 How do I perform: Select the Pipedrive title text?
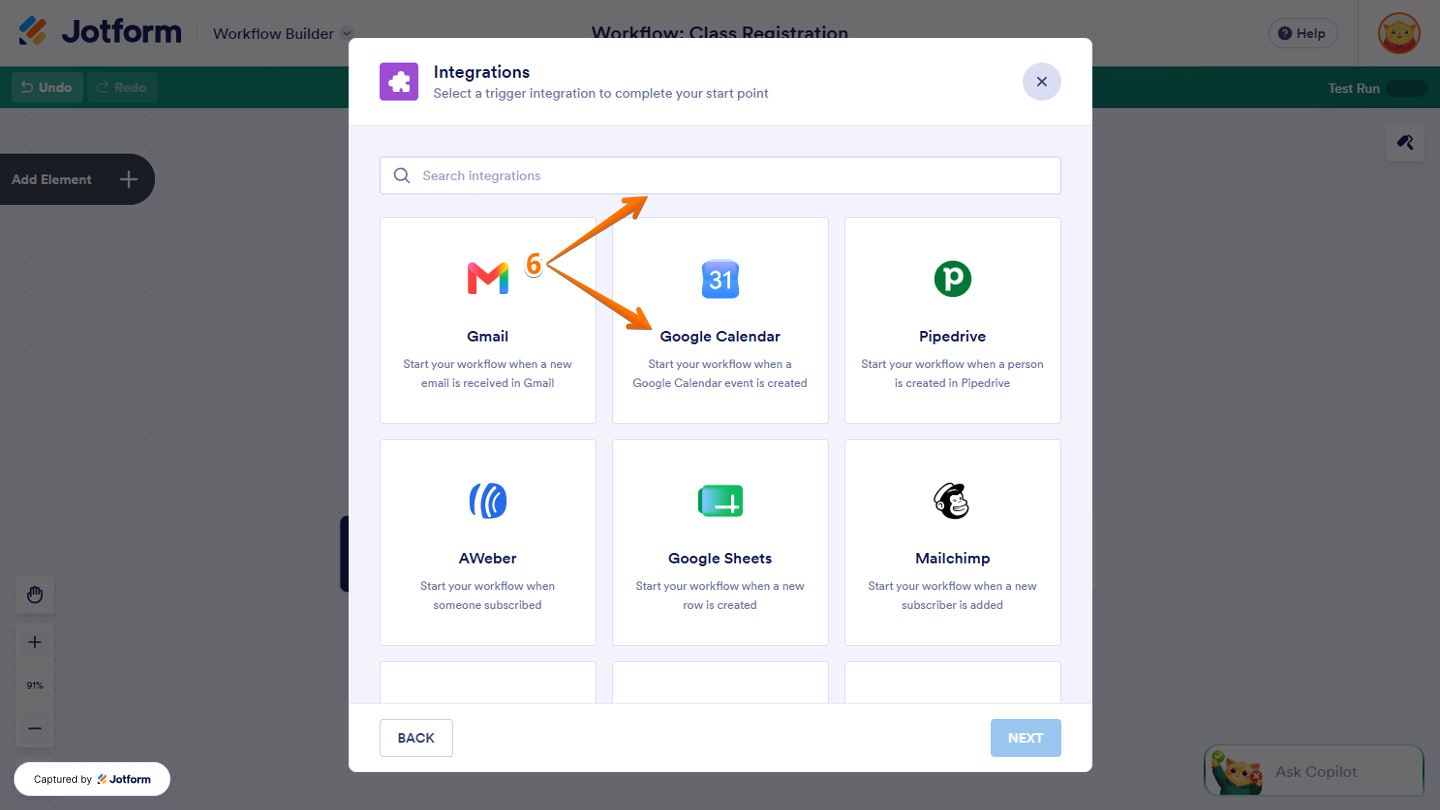(x=952, y=337)
